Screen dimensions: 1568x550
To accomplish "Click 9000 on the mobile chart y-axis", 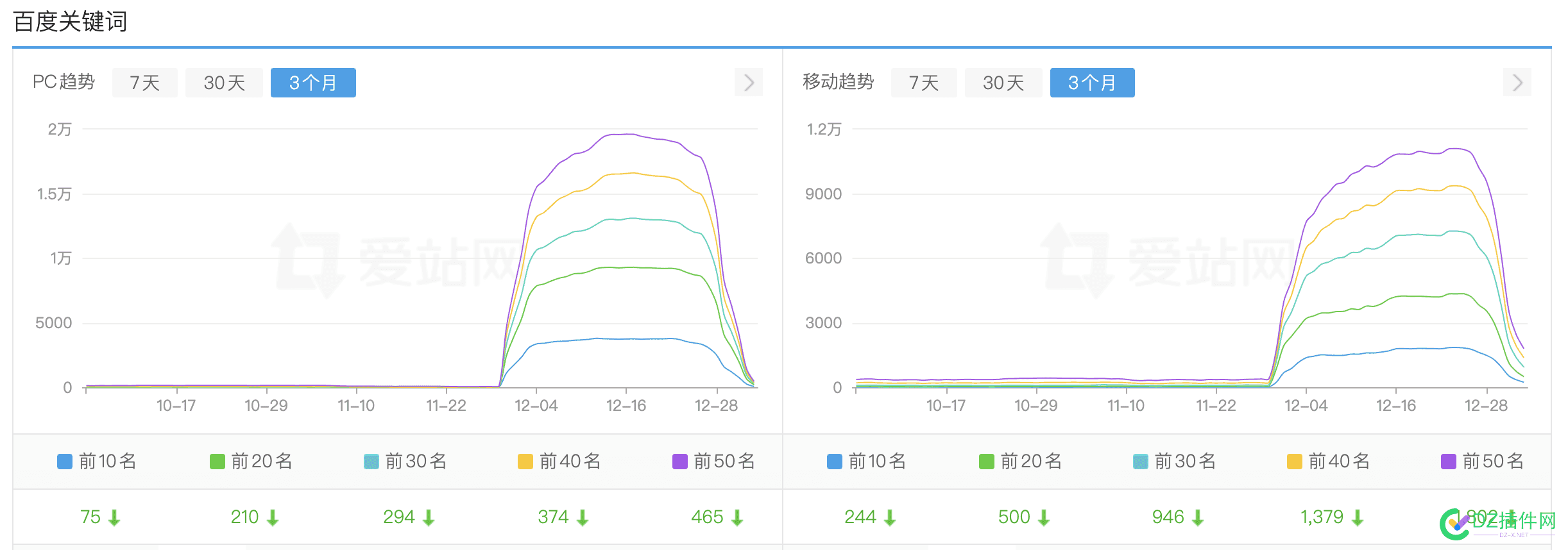I will [x=823, y=194].
